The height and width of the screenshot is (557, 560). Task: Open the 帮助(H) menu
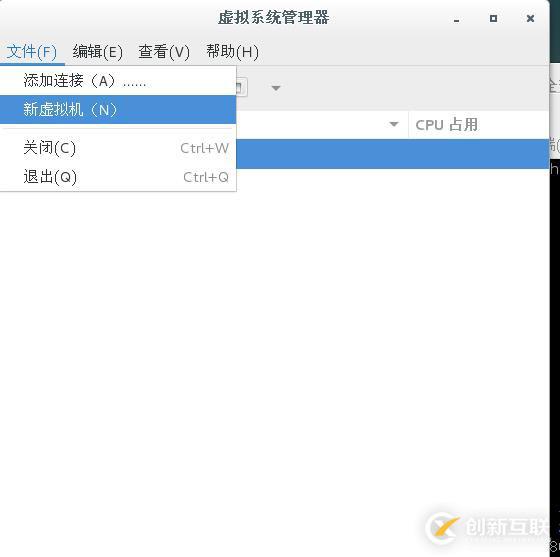click(x=232, y=52)
